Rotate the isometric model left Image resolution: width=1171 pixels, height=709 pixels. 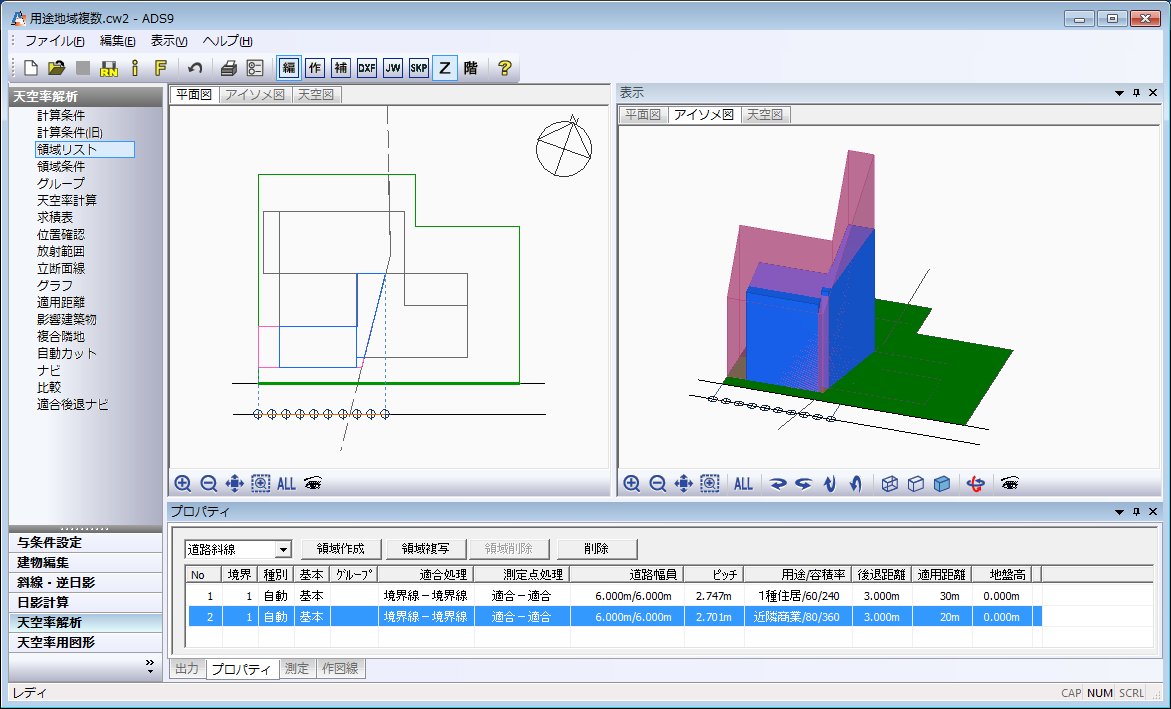coord(804,483)
